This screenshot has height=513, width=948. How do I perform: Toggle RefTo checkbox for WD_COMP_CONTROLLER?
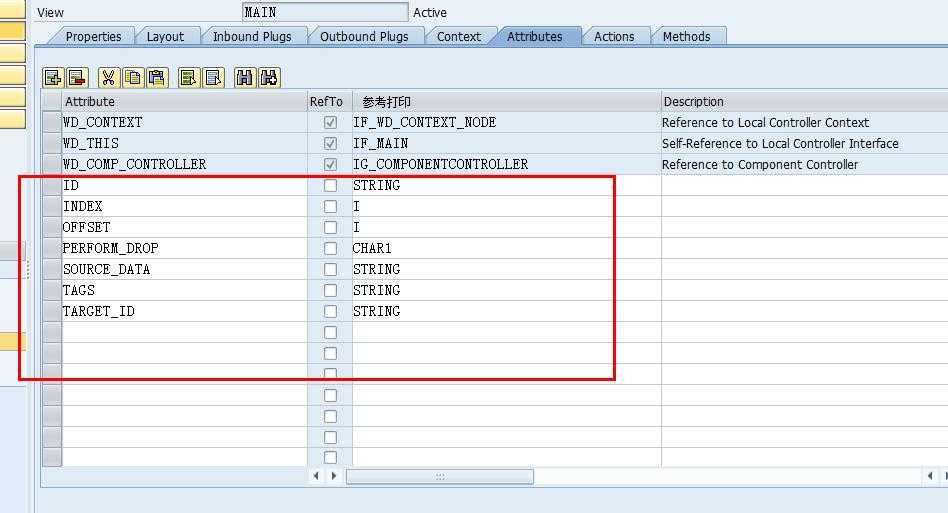coord(330,164)
